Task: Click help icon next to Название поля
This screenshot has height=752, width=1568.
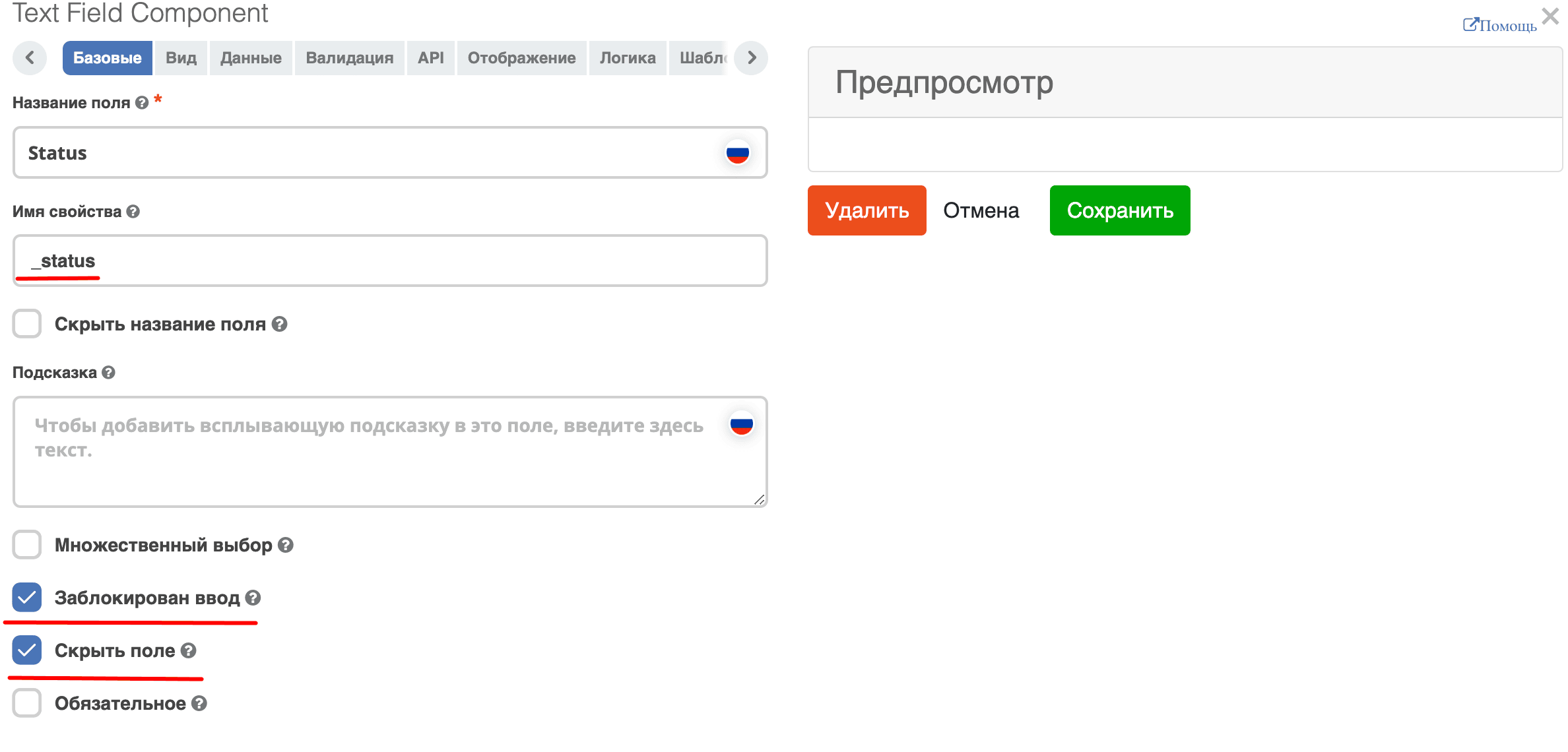Action: 142,103
